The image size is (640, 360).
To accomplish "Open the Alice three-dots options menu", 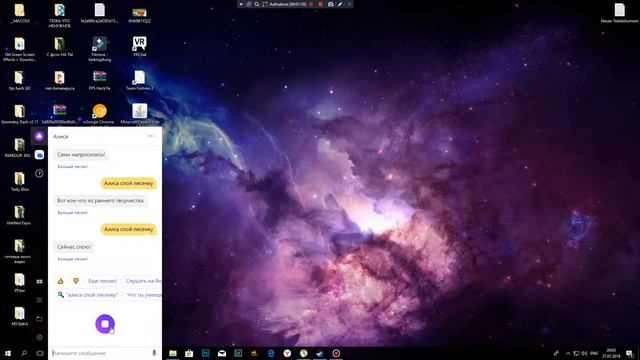I will pos(151,136).
